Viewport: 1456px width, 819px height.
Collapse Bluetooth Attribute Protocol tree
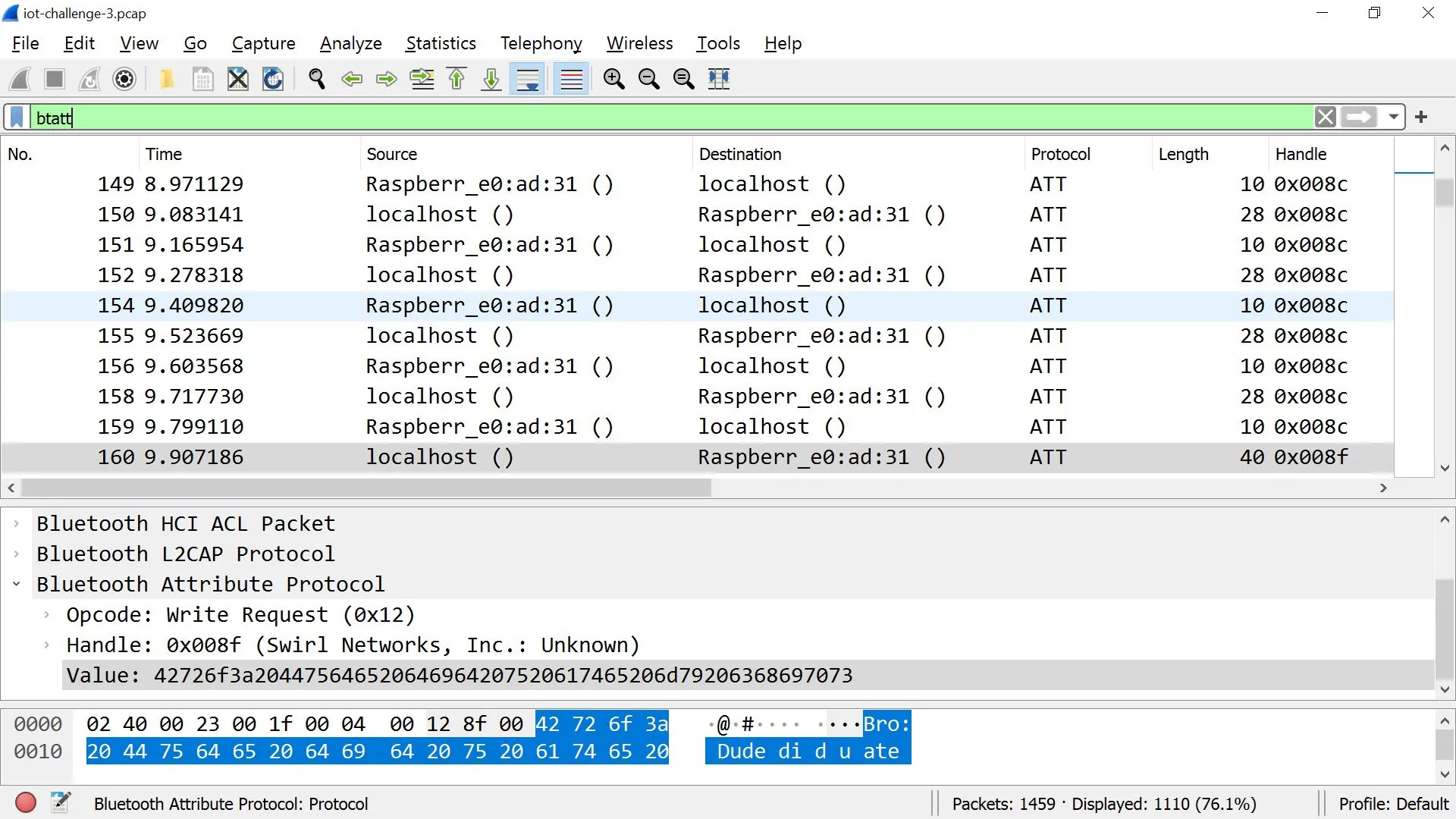16,585
